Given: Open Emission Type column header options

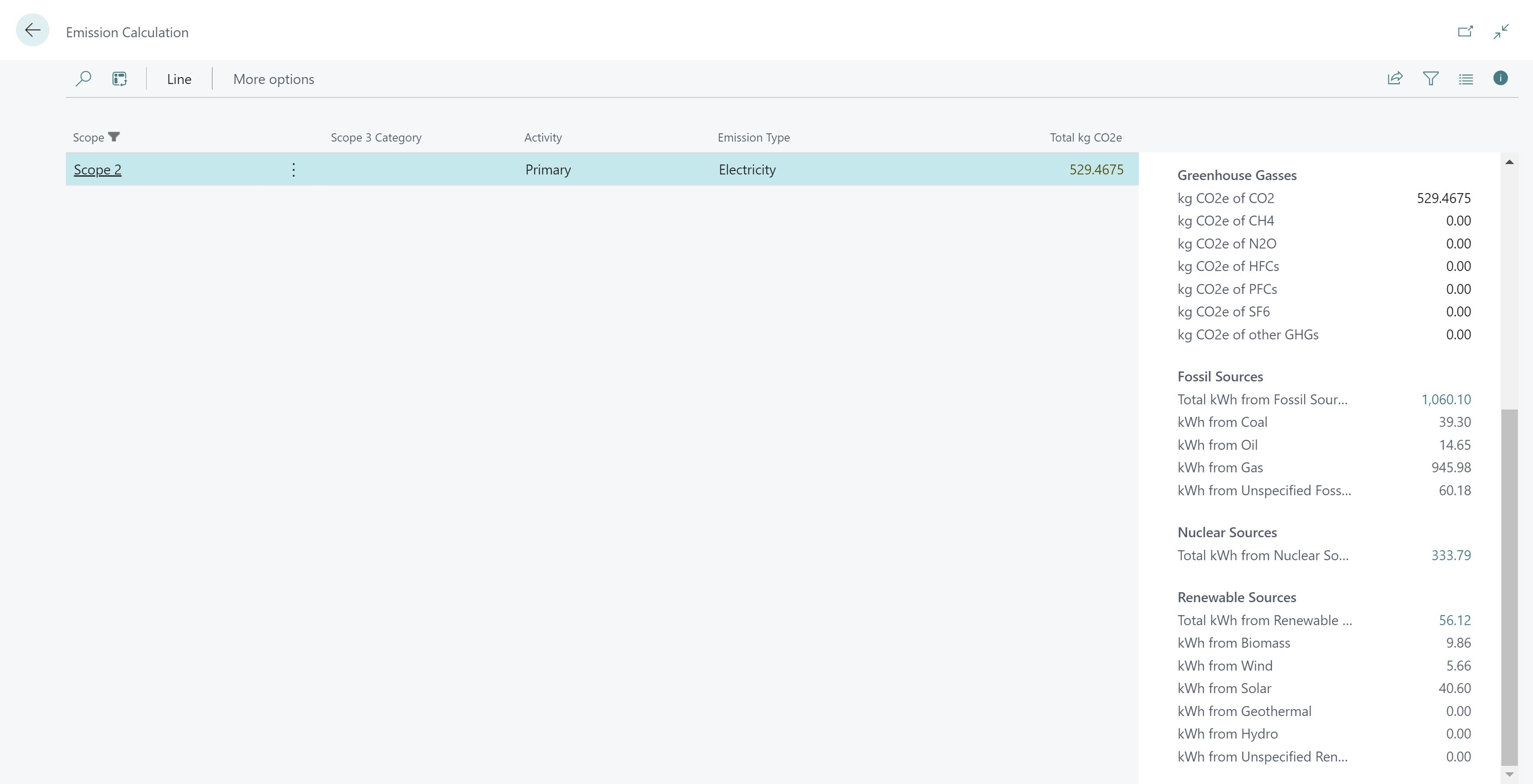Looking at the screenshot, I should point(753,137).
